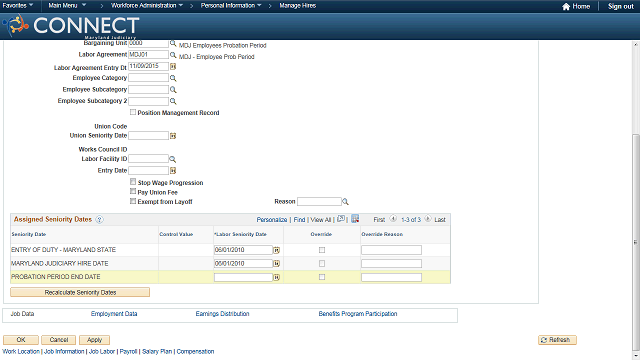Check Override for Entry of Duty row

coord(322,250)
